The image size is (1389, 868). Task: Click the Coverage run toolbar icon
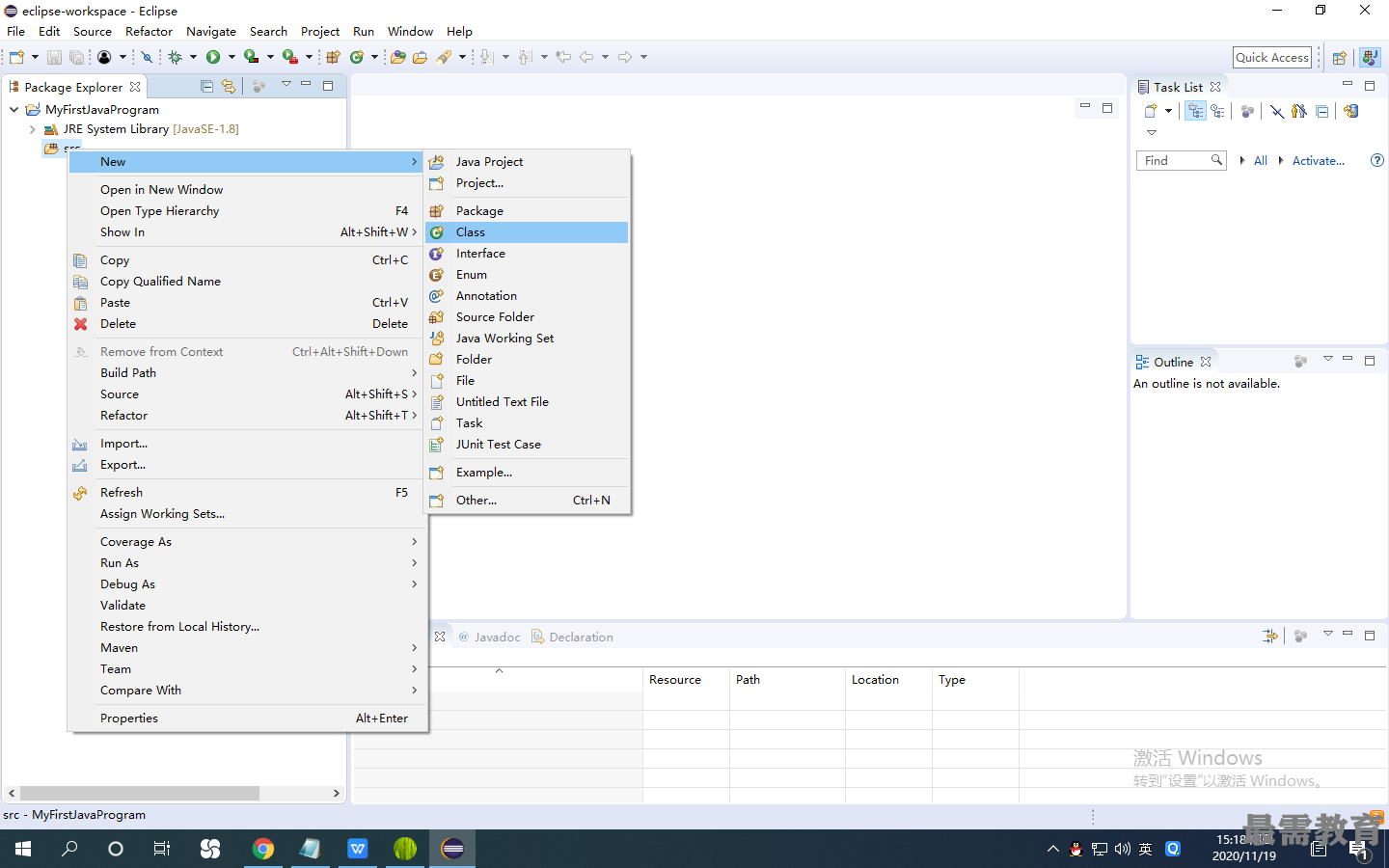click(251, 57)
